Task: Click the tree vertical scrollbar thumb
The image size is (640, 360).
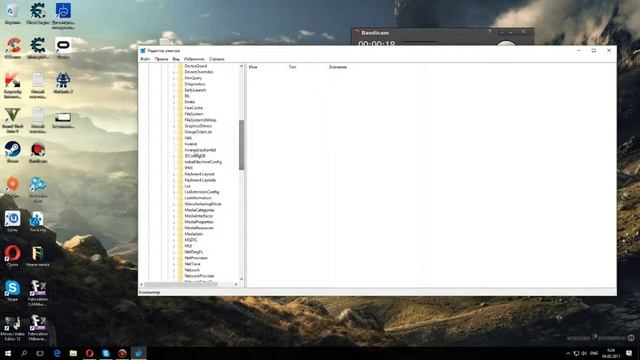Action: (242, 145)
